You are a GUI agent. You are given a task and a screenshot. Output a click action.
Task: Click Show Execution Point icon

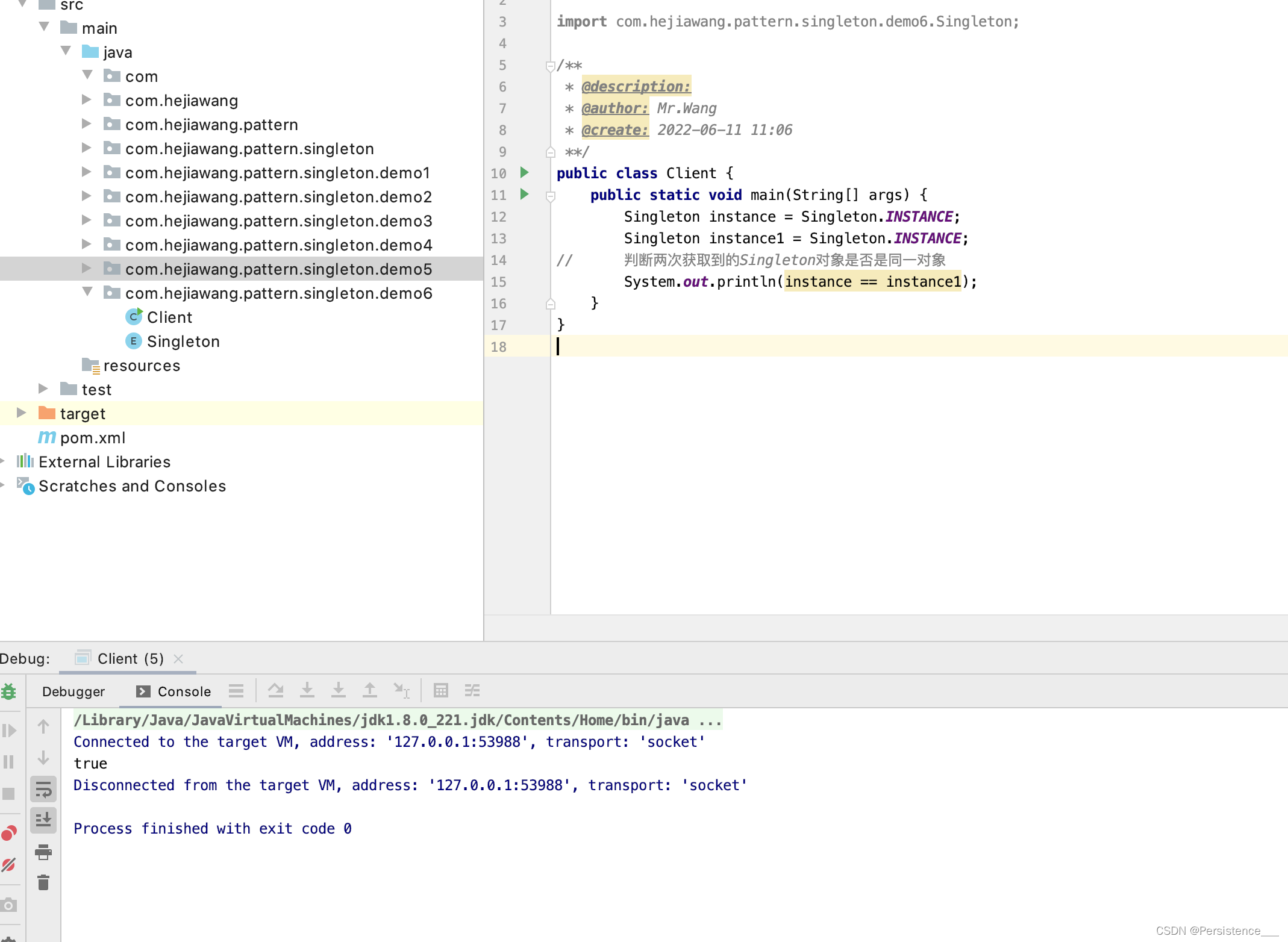[236, 691]
